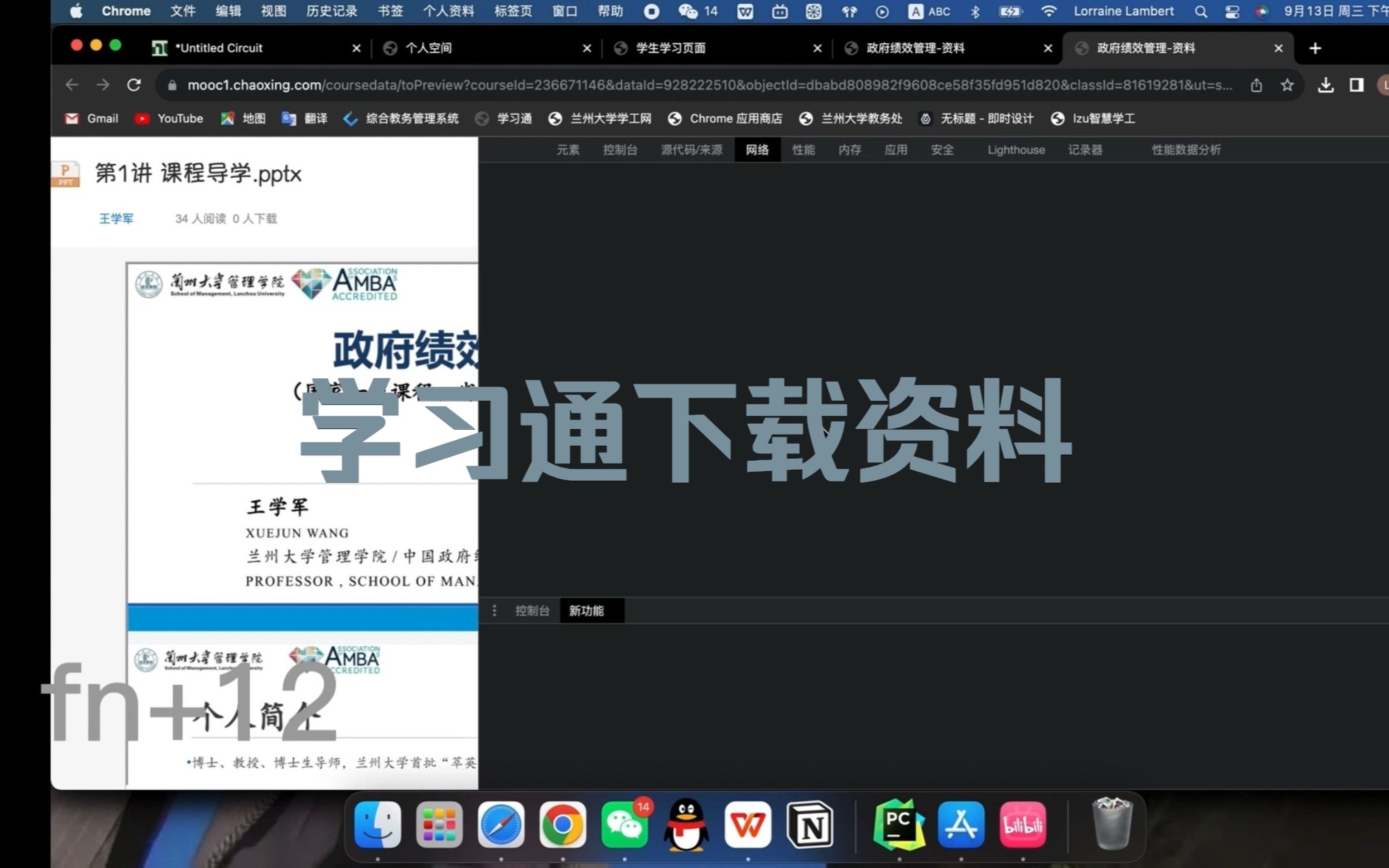Switch to the Untitled Circuit browser tab
Viewport: 1389px width, 868px height.
point(255,48)
